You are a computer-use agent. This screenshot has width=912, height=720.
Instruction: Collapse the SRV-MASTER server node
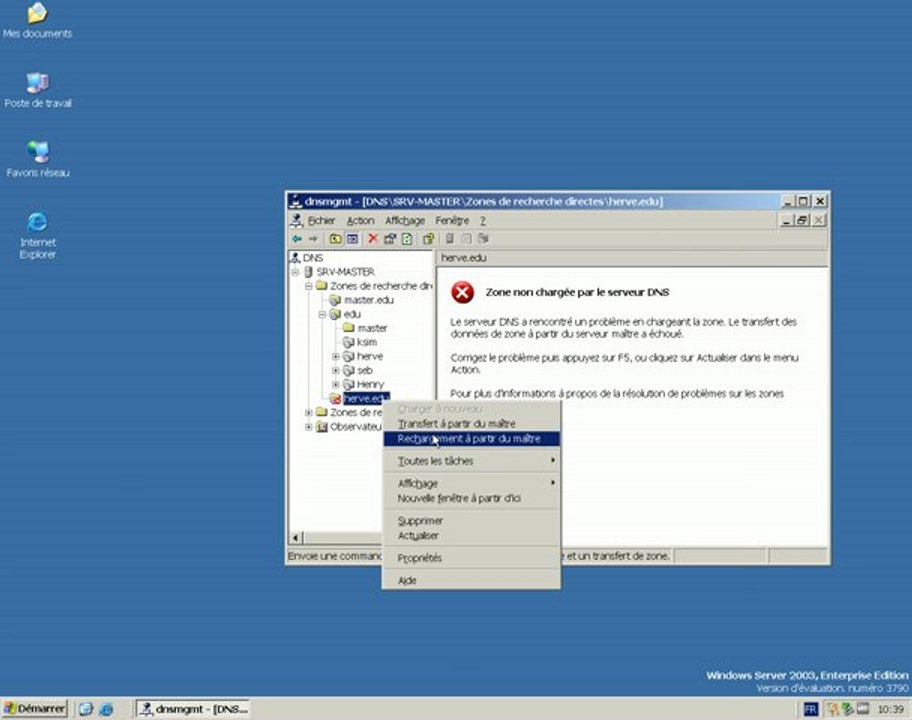(x=295, y=272)
